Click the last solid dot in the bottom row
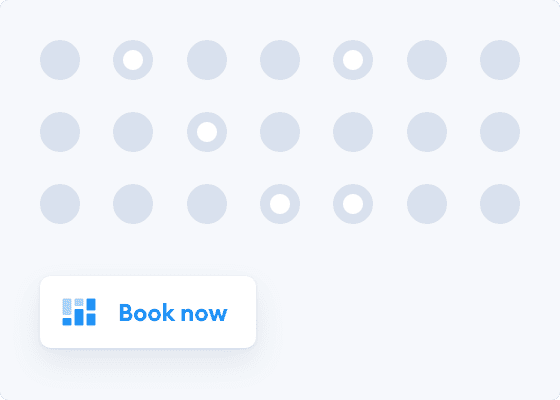Screen dimensions: 560x400 500,204
